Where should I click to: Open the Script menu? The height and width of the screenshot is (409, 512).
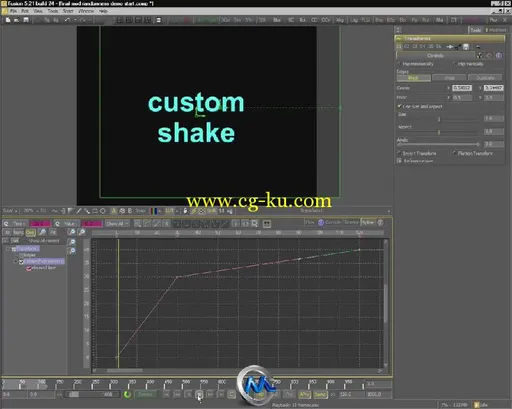click(68, 11)
